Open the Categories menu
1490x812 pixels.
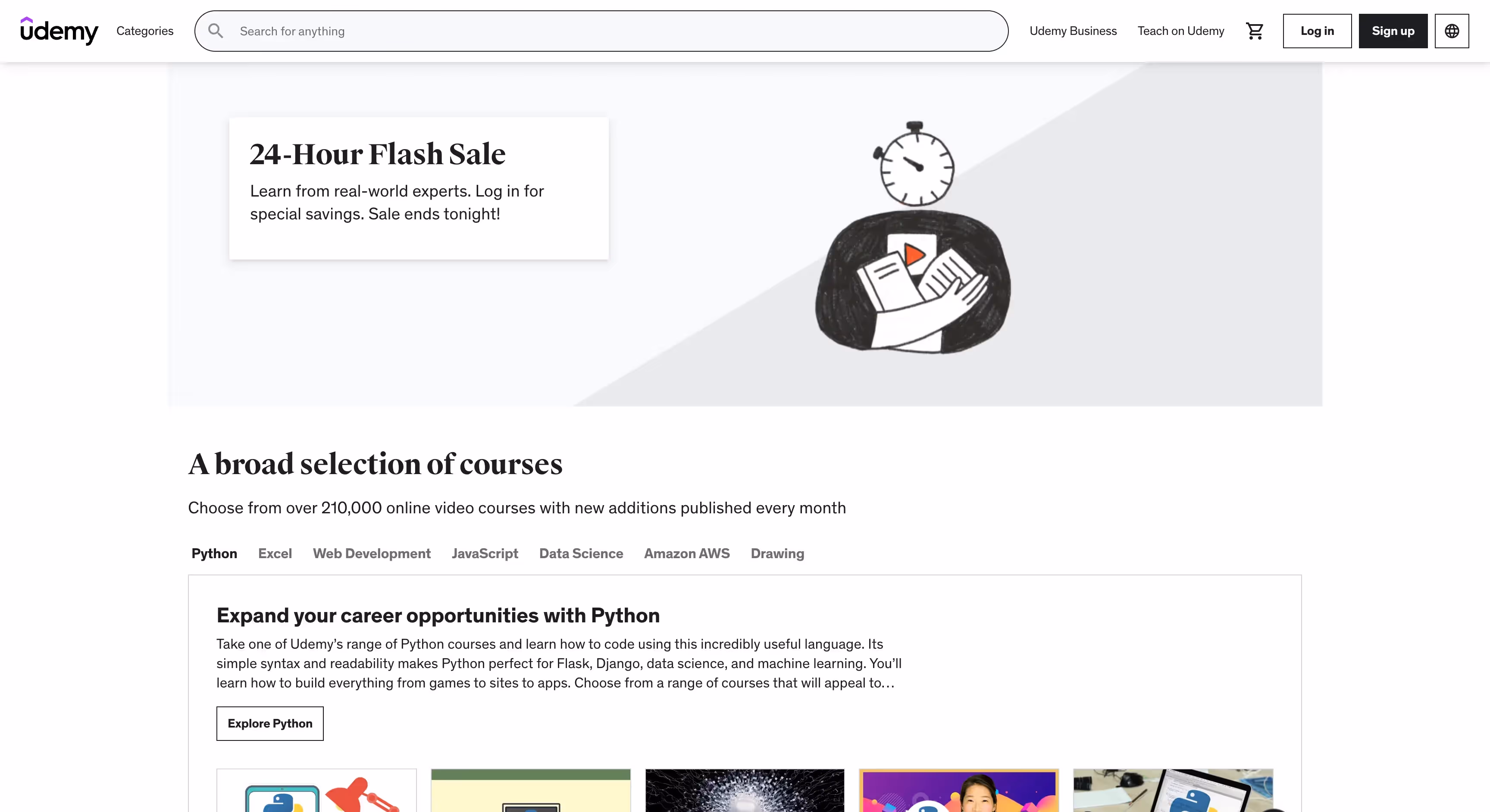point(144,31)
